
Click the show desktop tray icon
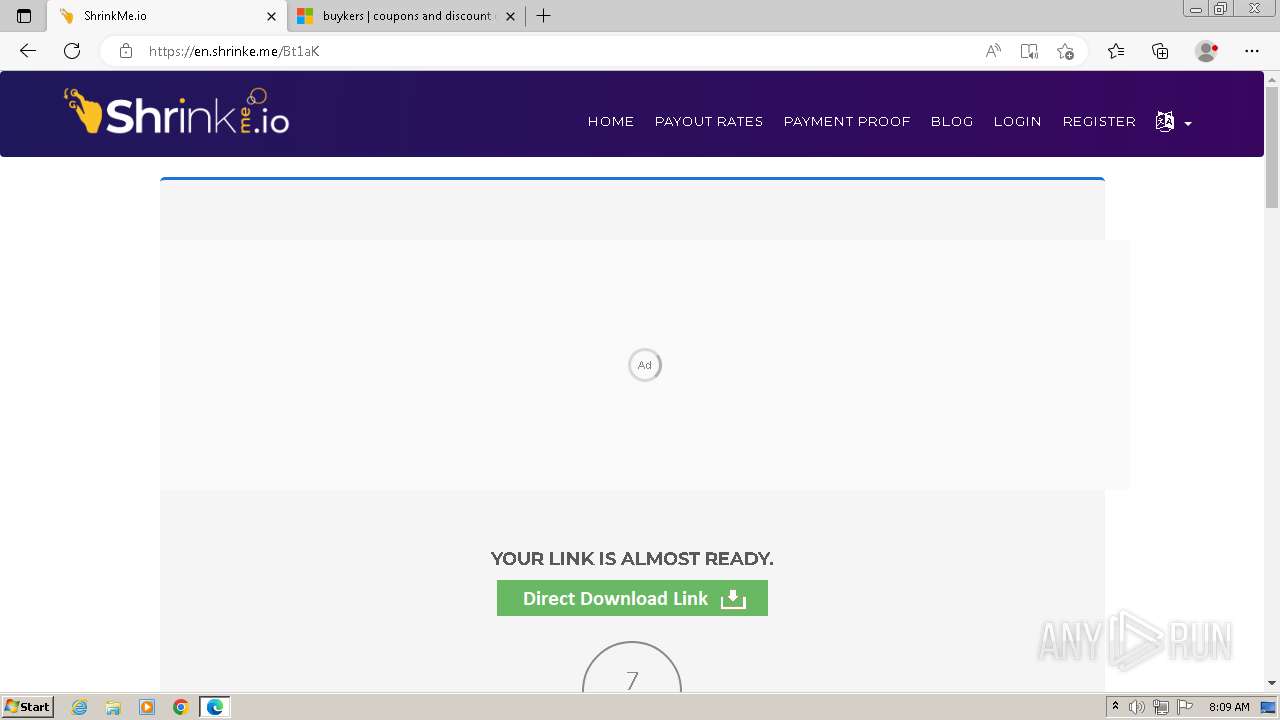(x=1268, y=707)
